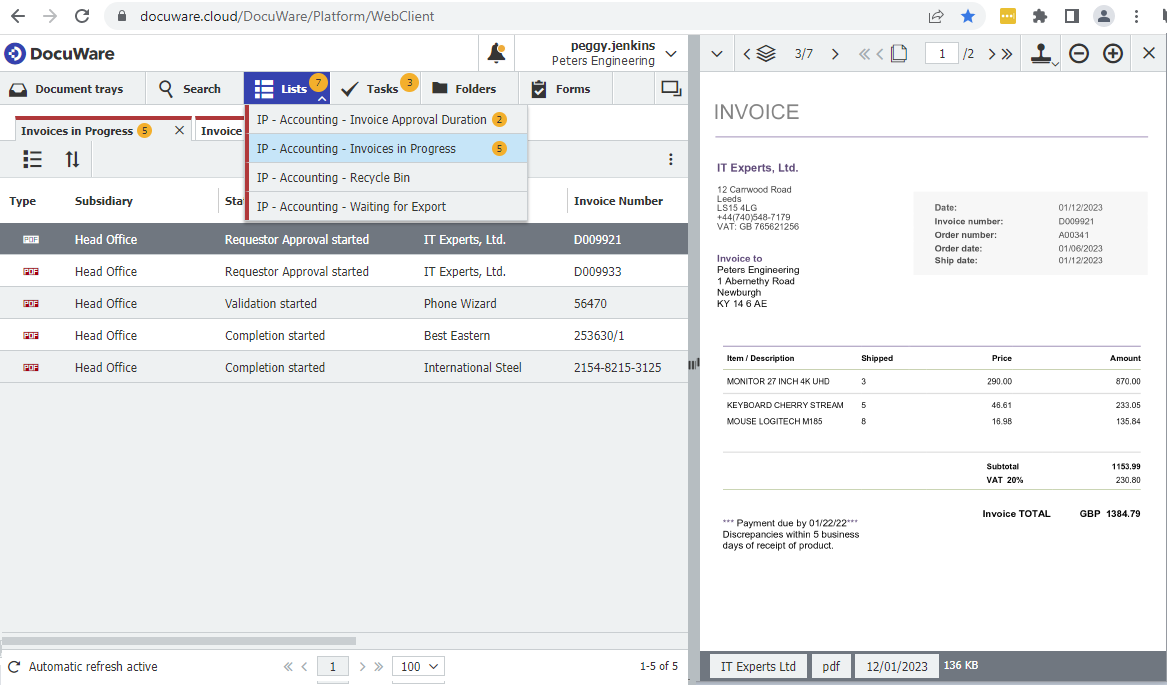Click the sort icon in the result list toolbar
The height and width of the screenshot is (685, 1167).
point(70,159)
